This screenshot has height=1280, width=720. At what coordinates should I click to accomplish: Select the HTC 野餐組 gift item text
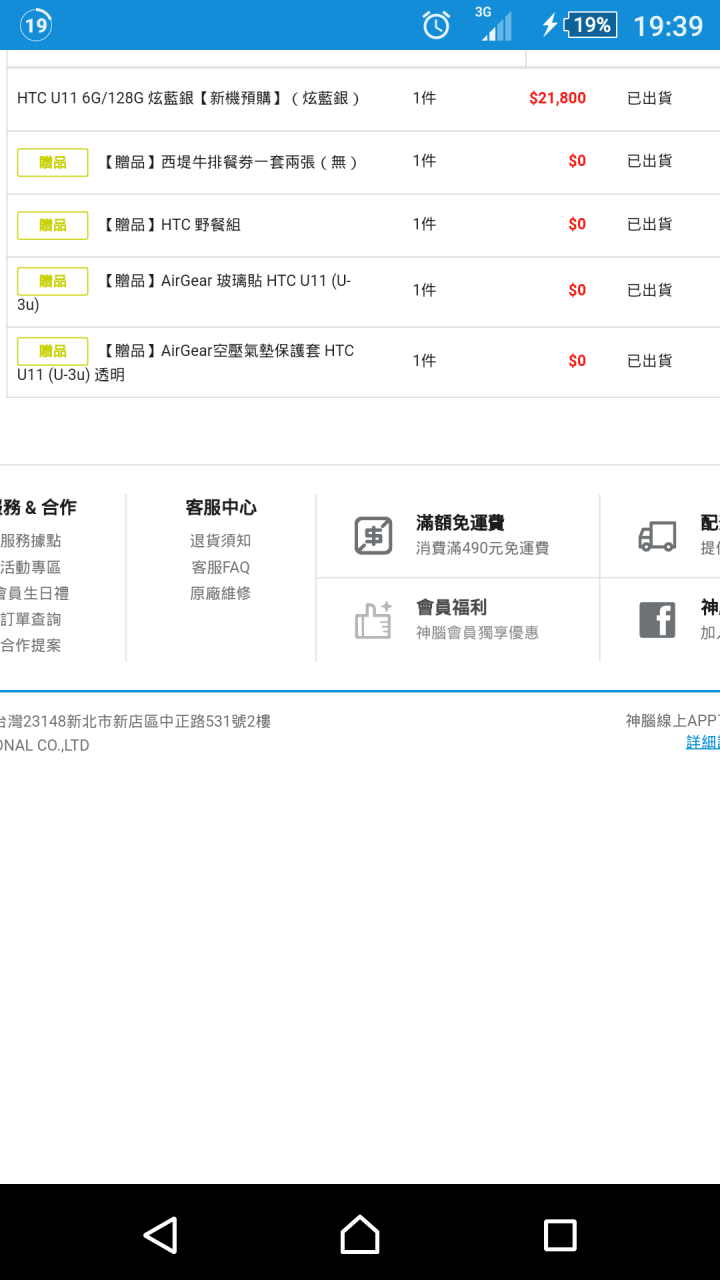171,225
